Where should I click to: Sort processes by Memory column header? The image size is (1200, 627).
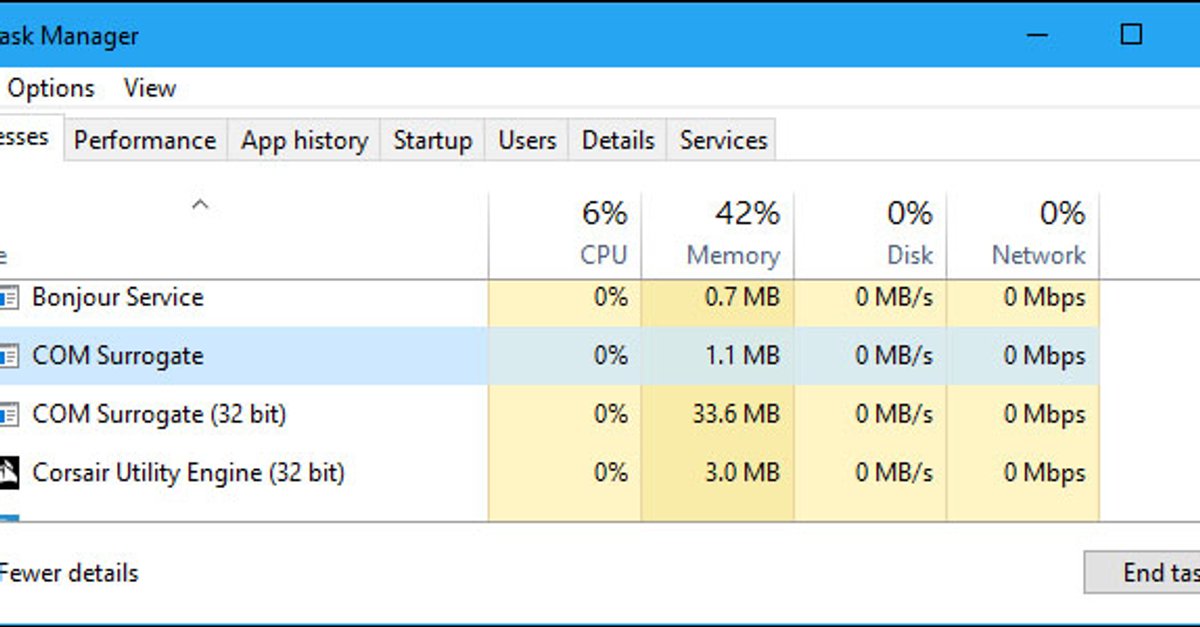718,235
